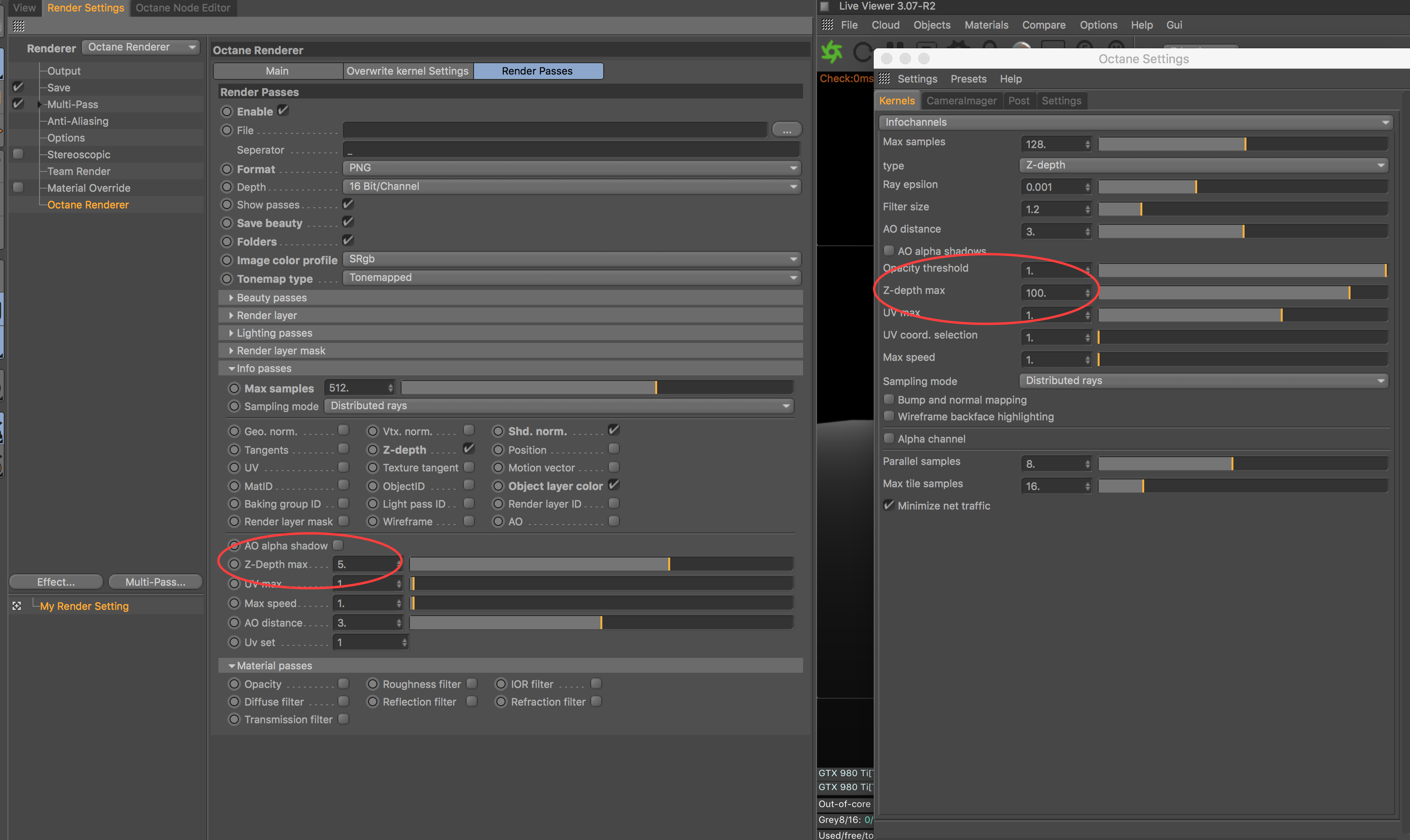Click the restart render circular arrow icon
The width and height of the screenshot is (1410, 840).
(x=862, y=52)
